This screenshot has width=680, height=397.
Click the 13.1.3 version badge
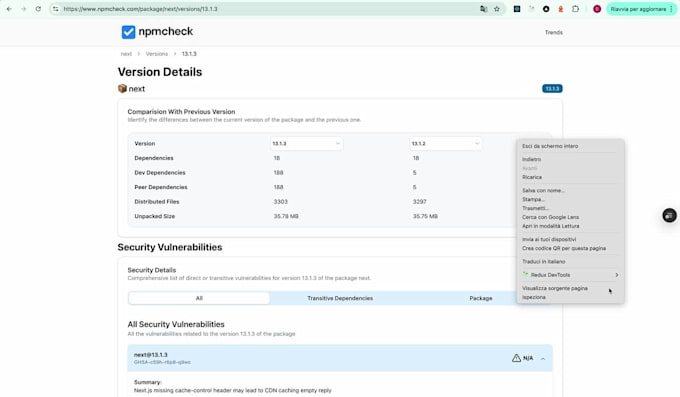tap(552, 89)
